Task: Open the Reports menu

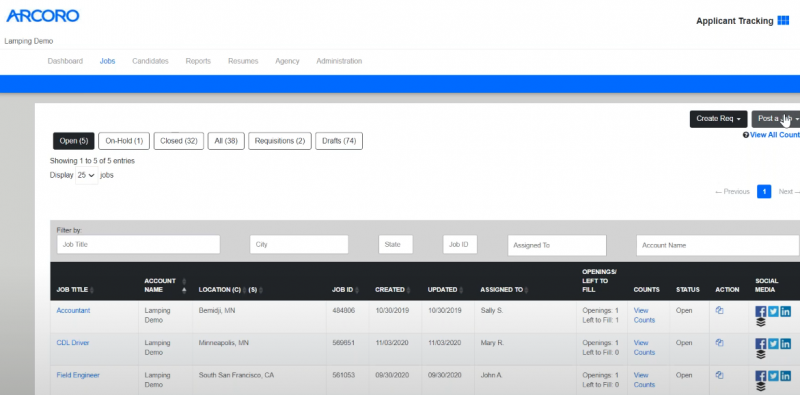Action: 198,61
